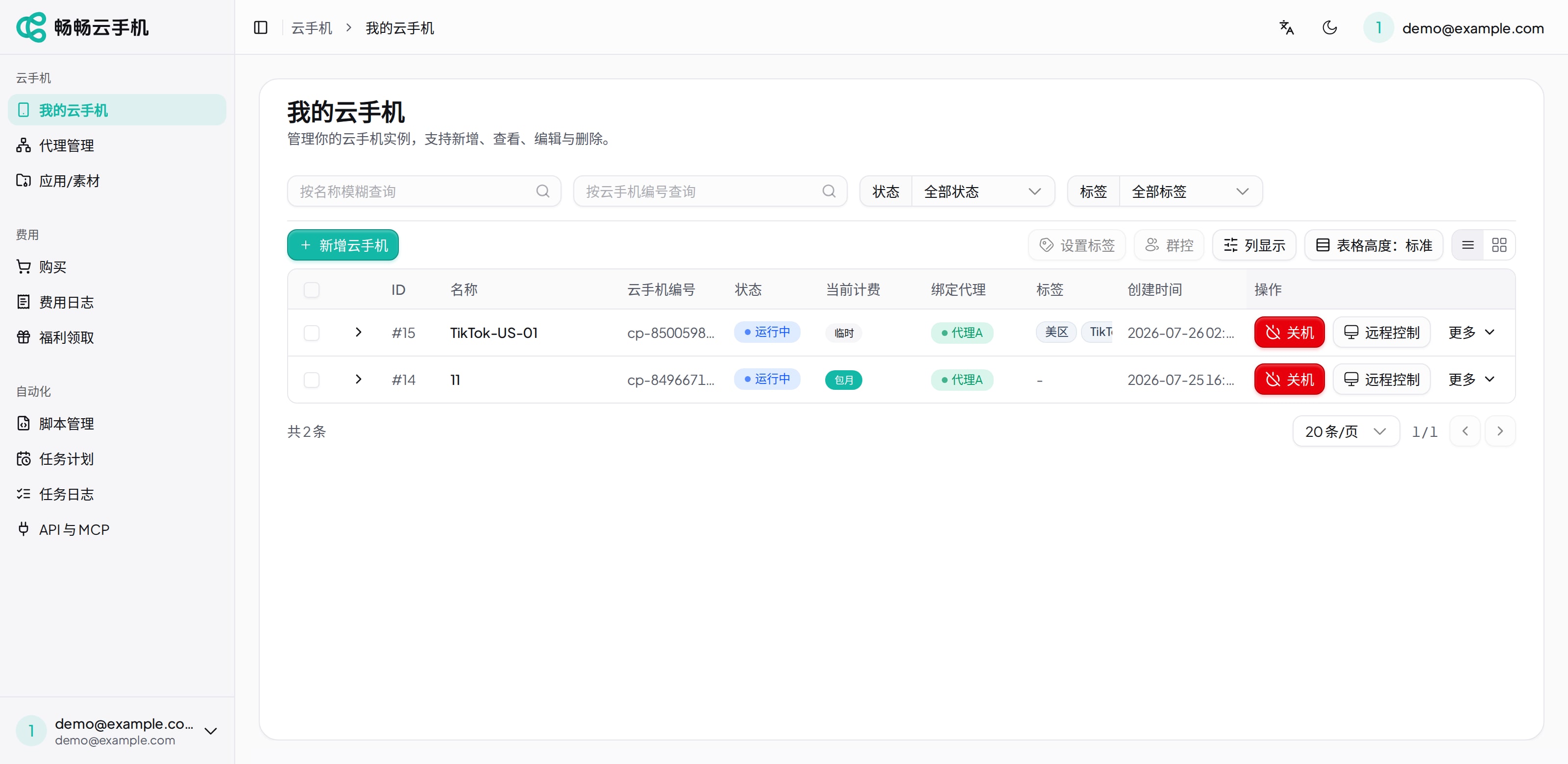Screen dimensions: 1568x764
Task: Open 全部状态 status filter dropdown
Action: coord(982,191)
